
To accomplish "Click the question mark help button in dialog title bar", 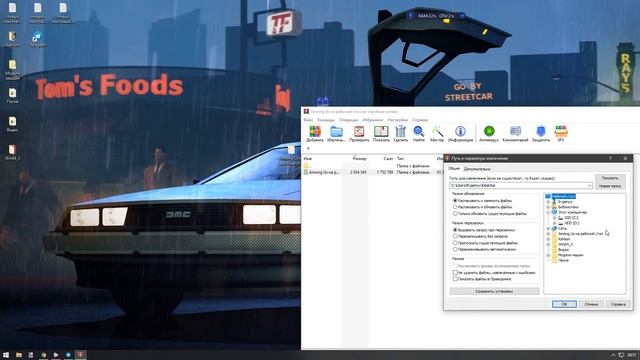I will pos(611,158).
